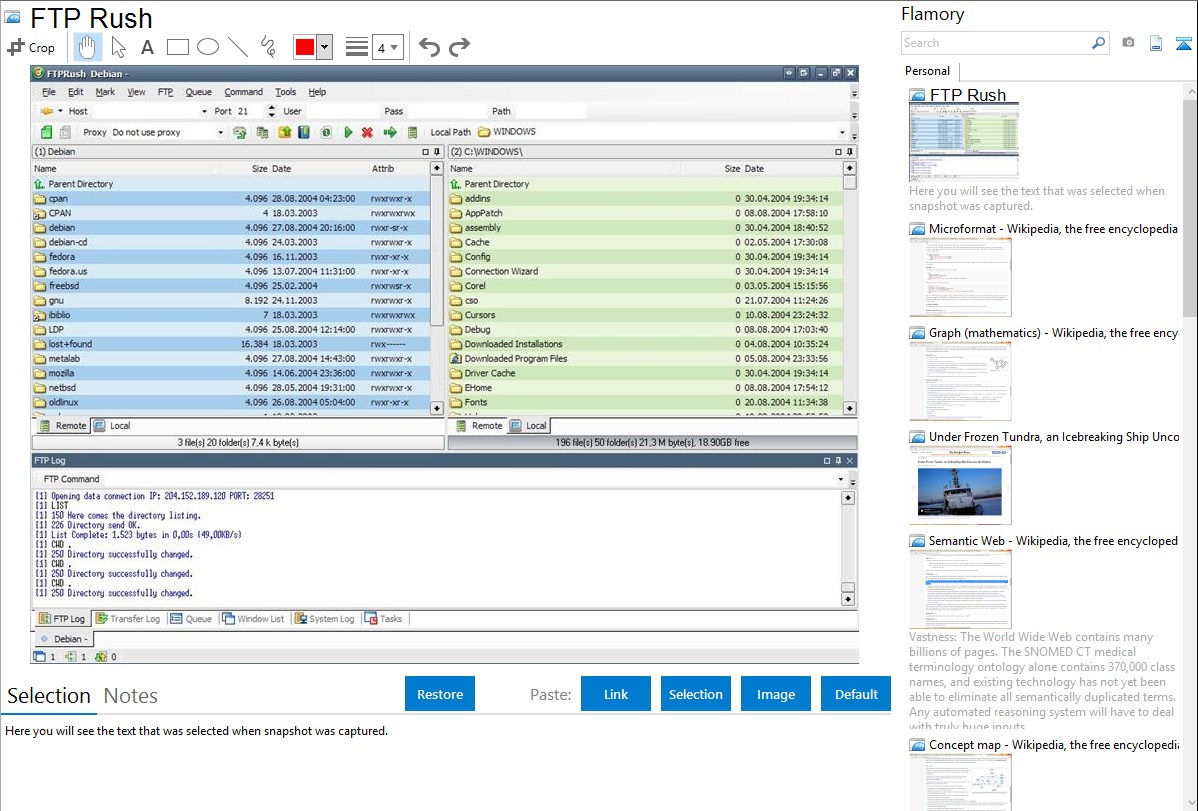Switch to the Window List tab
This screenshot has width=1198, height=811.
253,619
